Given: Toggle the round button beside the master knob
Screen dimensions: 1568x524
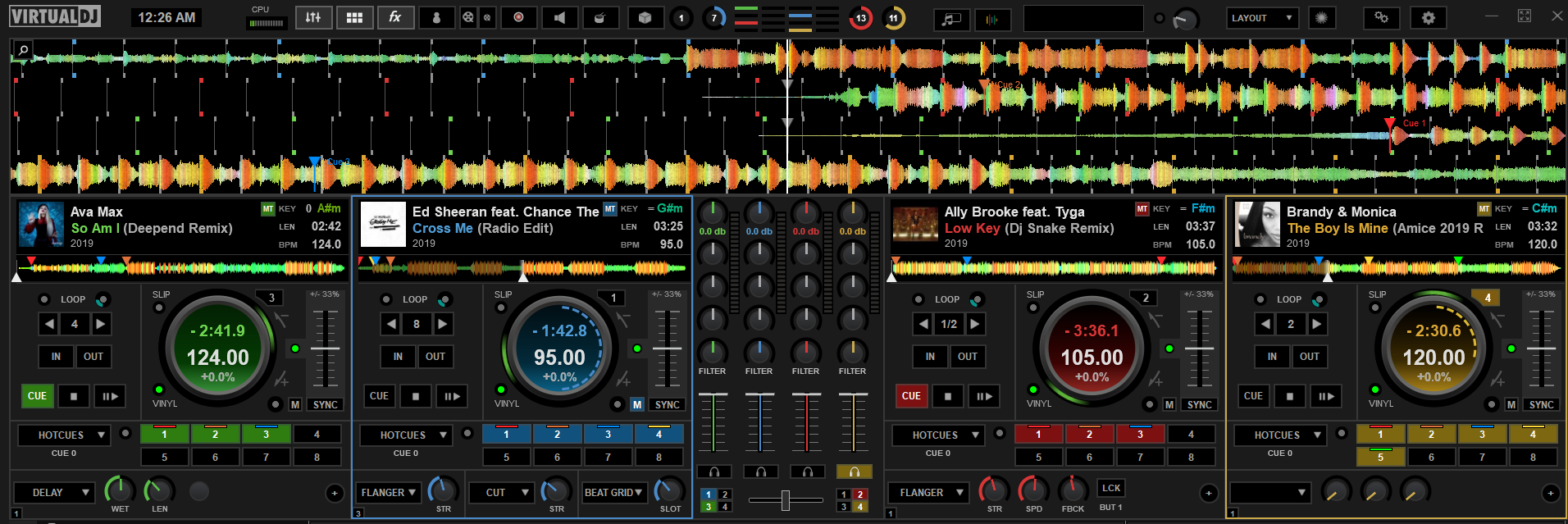Looking at the screenshot, I should tap(1159, 18).
